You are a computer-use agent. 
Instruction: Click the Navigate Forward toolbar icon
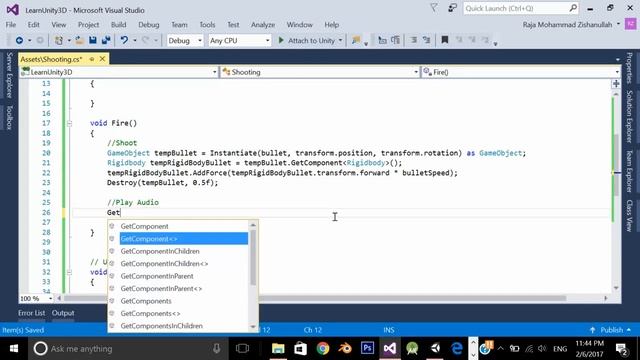[40, 40]
